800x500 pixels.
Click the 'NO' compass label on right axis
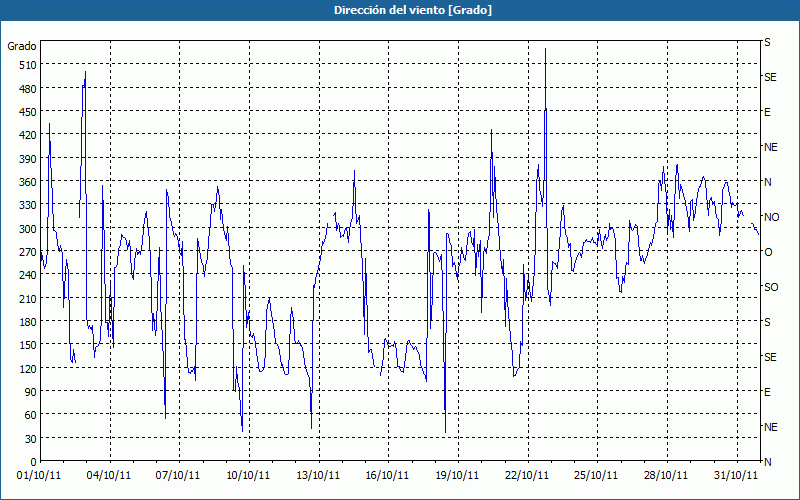[772, 217]
